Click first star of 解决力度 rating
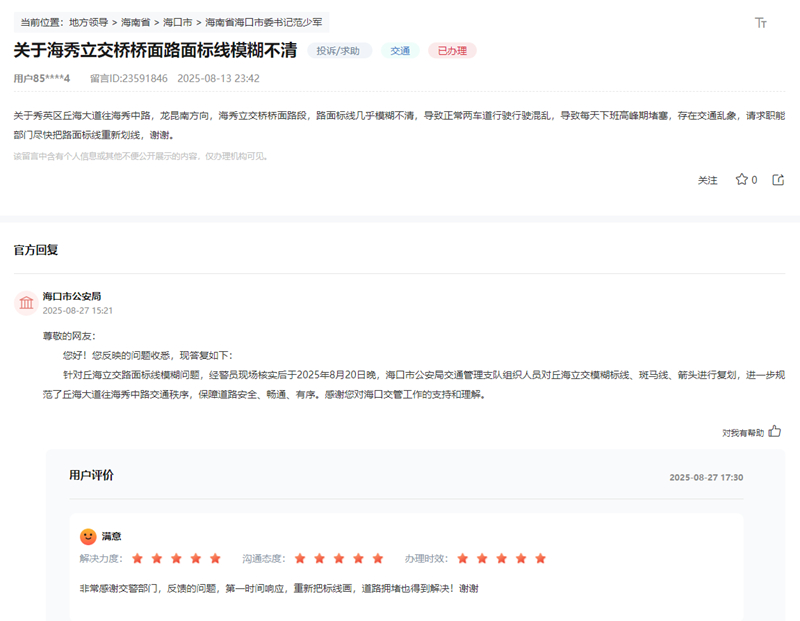This screenshot has width=800, height=621. [138, 558]
